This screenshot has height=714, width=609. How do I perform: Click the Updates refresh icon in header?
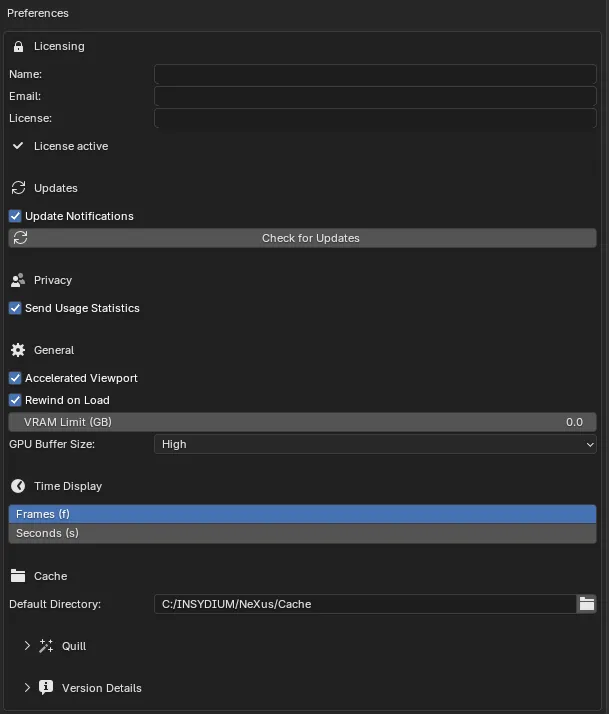18,188
